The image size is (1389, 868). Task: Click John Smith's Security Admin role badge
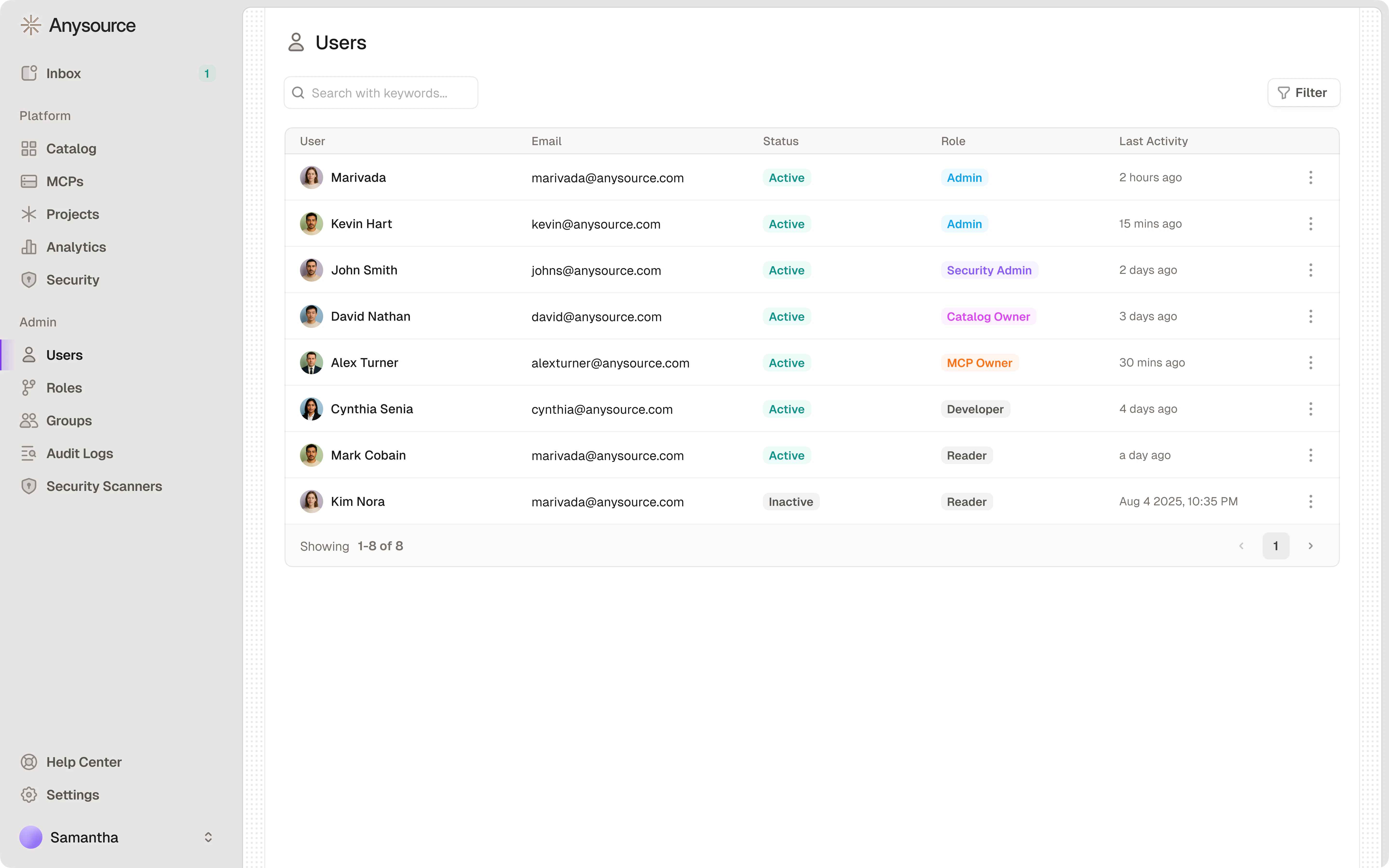click(x=989, y=270)
